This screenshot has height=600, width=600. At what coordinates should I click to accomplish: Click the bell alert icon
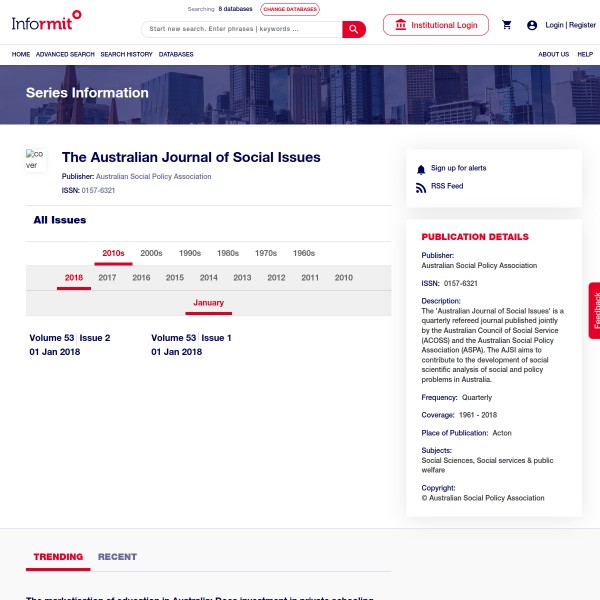[421, 169]
